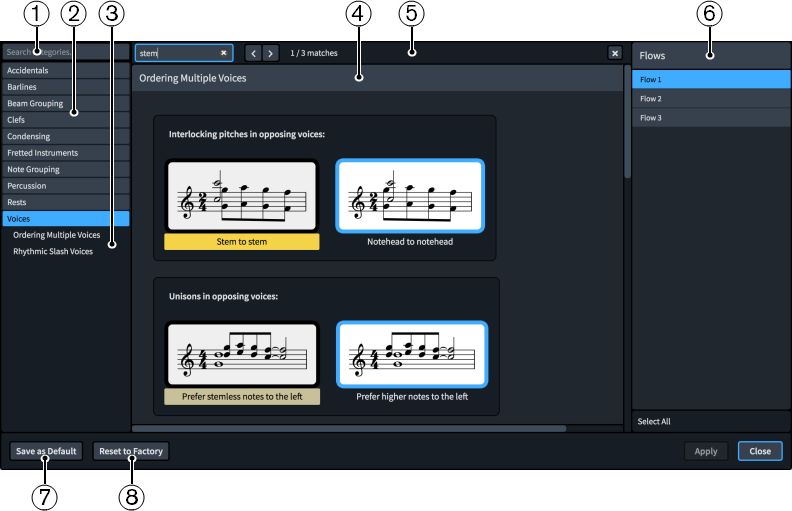Select Flow 2 in the Flows list

click(x=711, y=98)
